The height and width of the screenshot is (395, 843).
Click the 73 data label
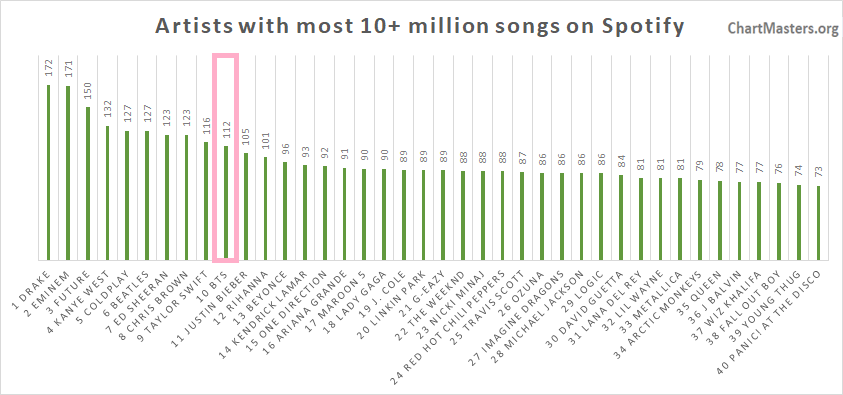click(818, 175)
